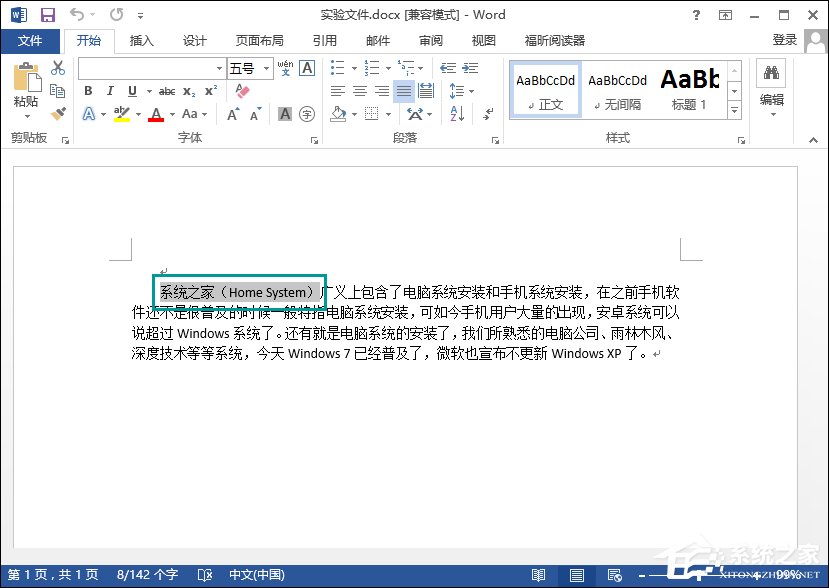Click the Cut scissors icon

(x=58, y=69)
